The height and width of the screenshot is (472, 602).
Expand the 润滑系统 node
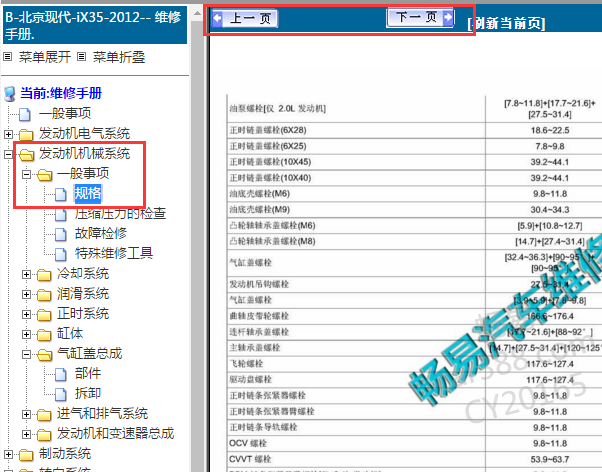click(26, 294)
